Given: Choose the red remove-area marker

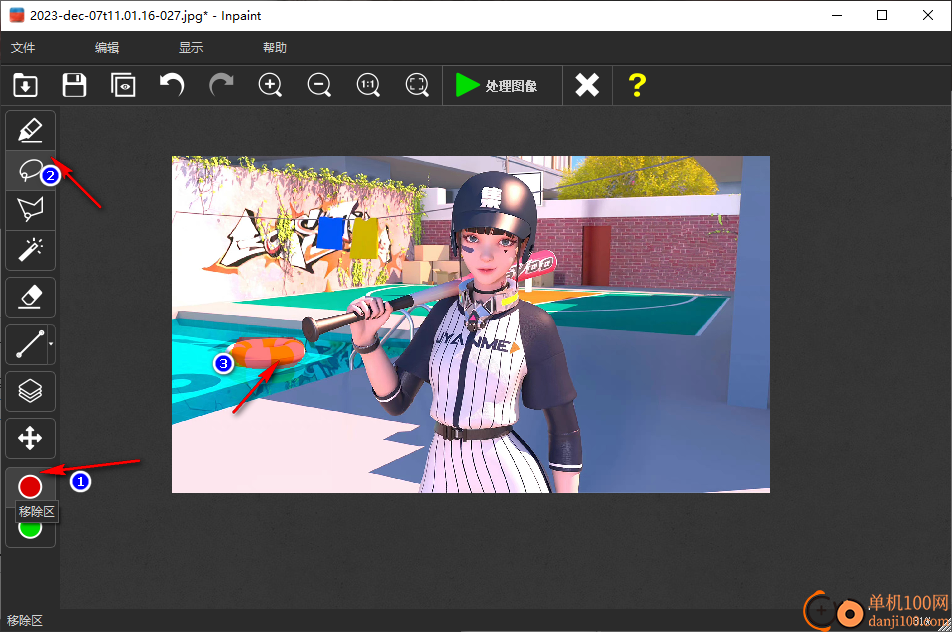Looking at the screenshot, I should point(30,486).
